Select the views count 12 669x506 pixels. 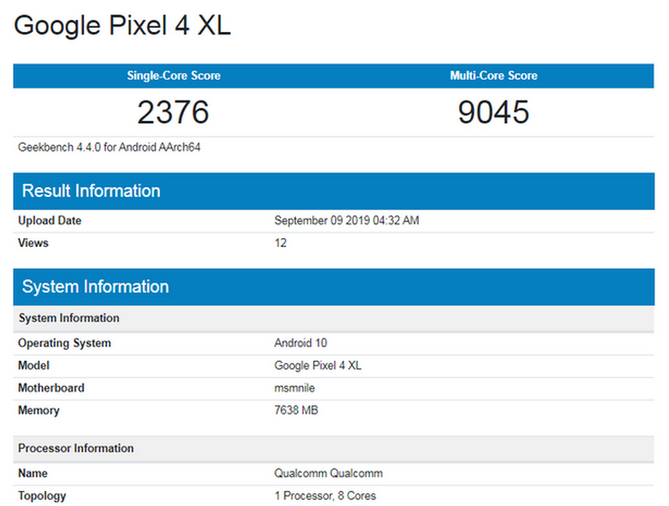(280, 243)
